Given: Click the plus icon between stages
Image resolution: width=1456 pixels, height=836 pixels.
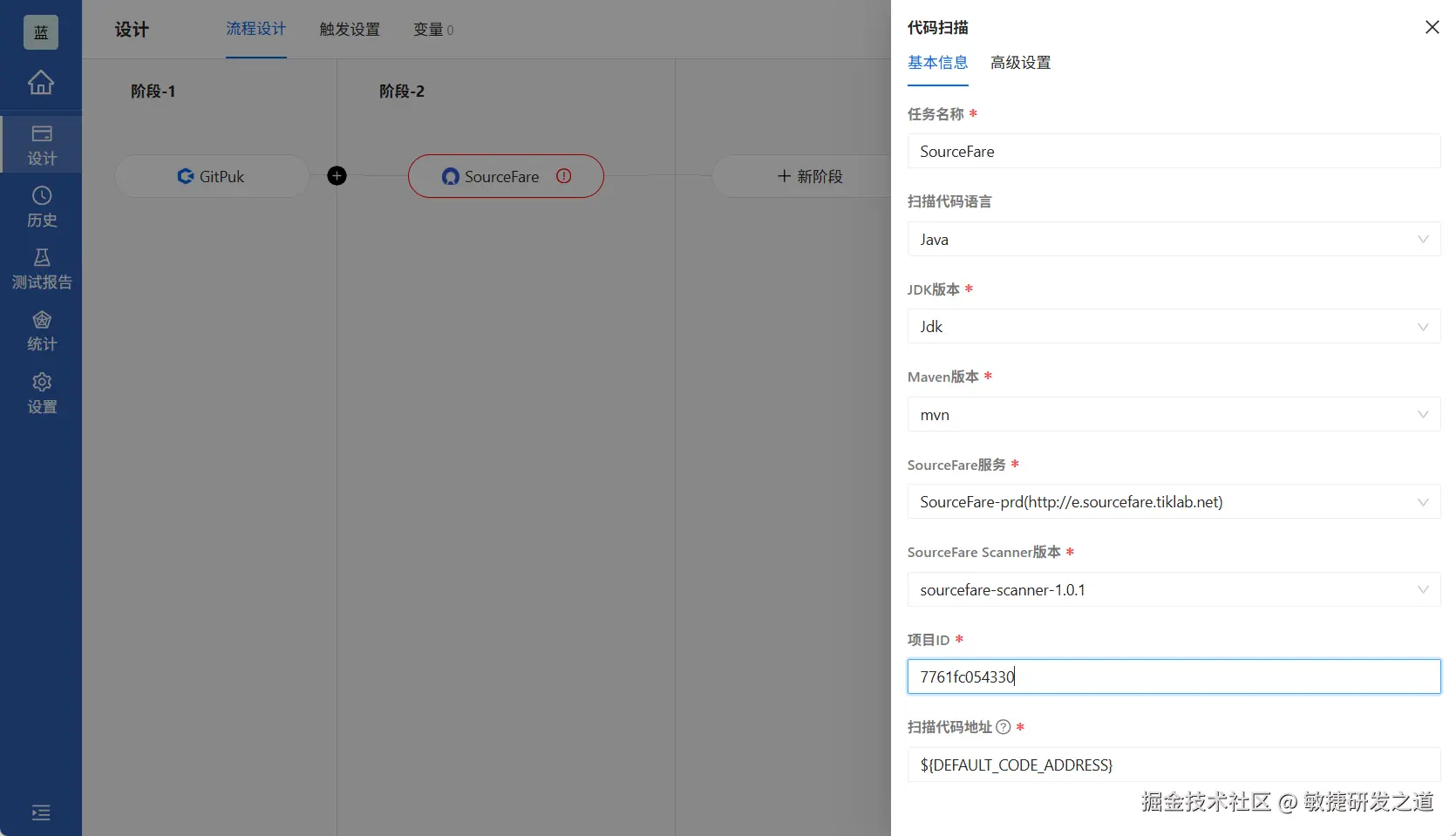Looking at the screenshot, I should [x=337, y=176].
